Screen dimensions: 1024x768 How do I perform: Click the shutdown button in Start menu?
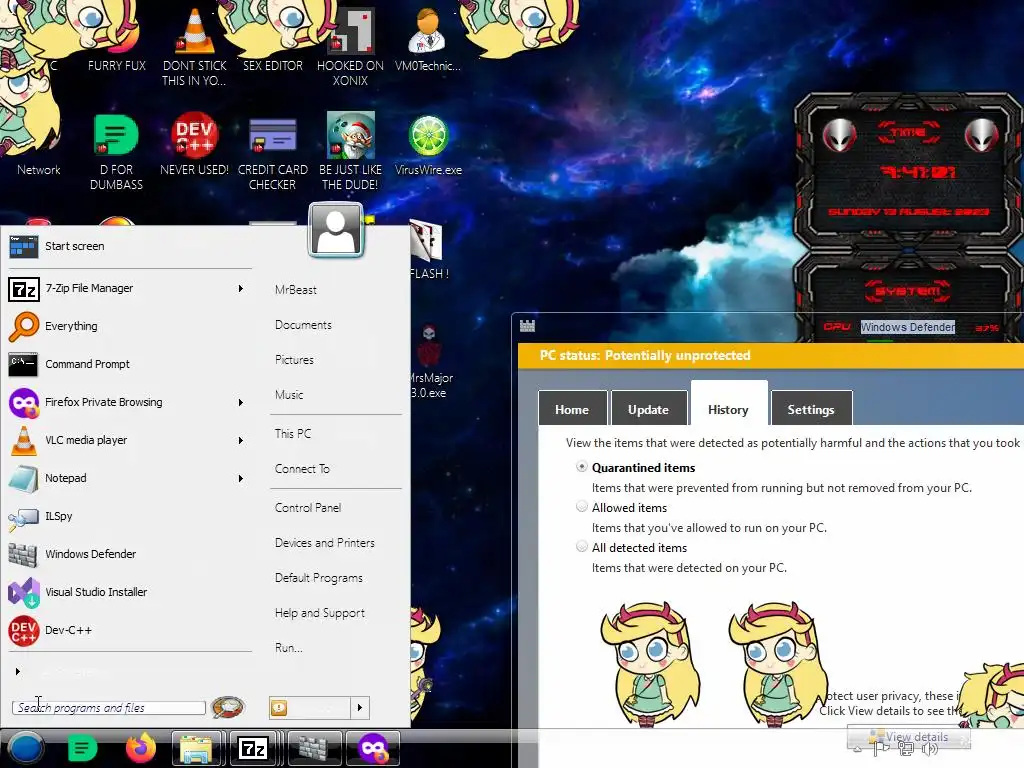[x=310, y=708]
